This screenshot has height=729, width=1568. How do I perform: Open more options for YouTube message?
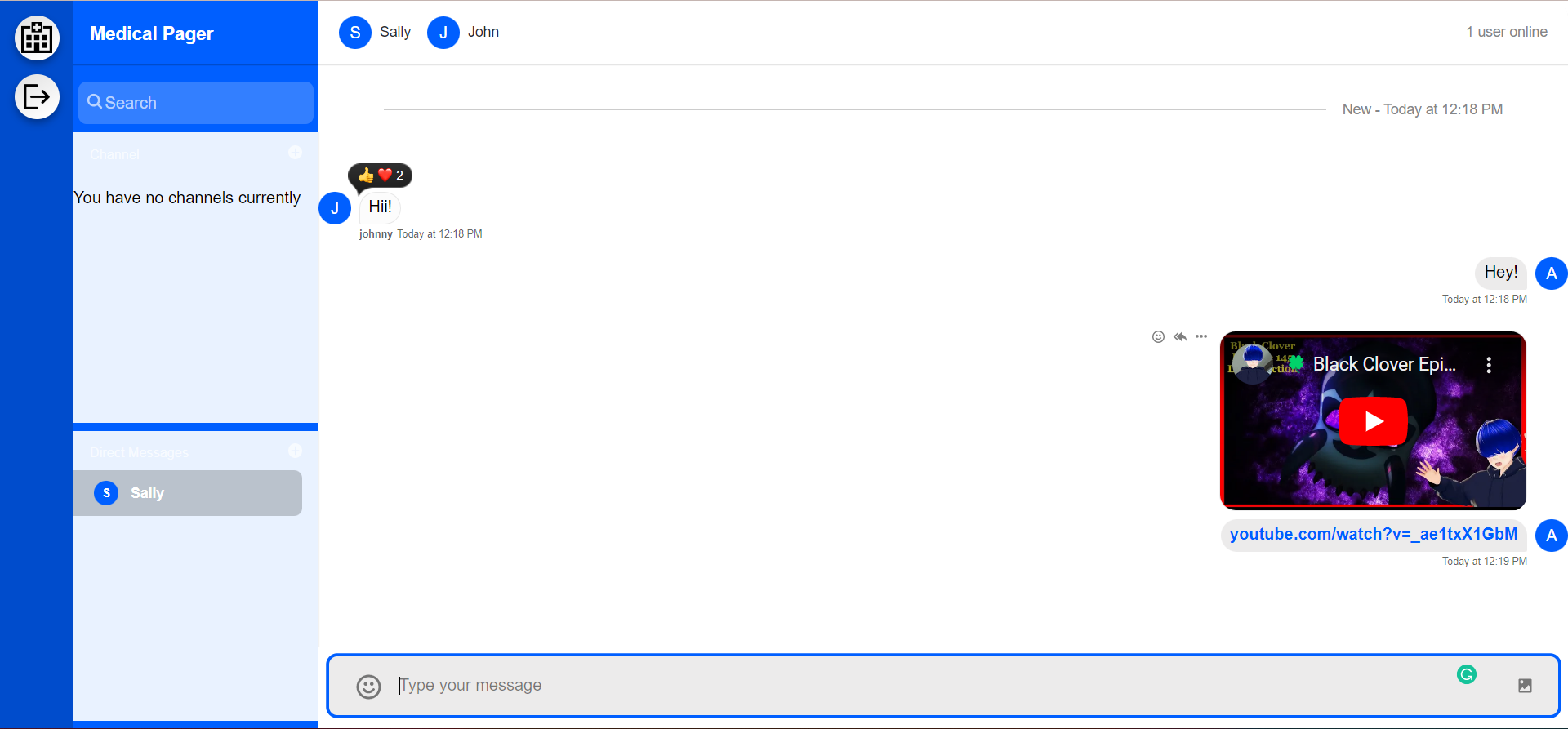click(1201, 336)
